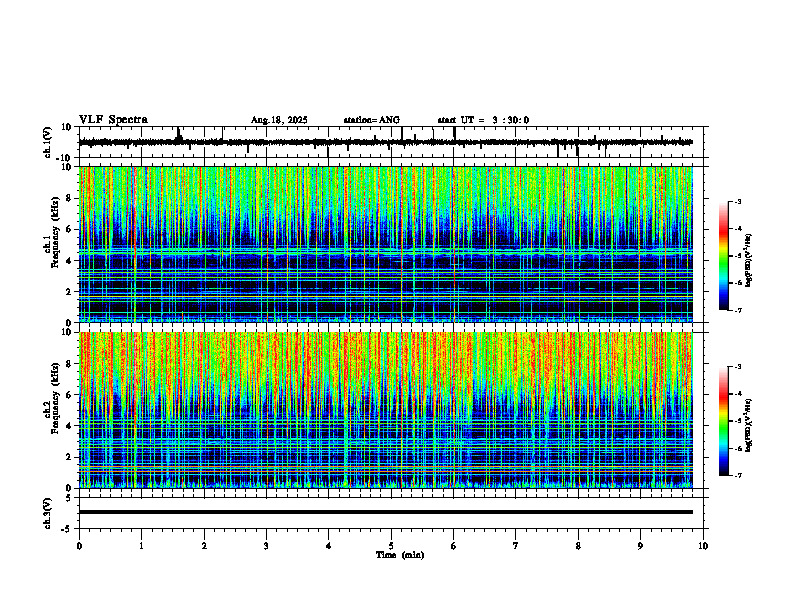
Task: Click the 'ch.3(V)' axis label
Action: coord(48,513)
